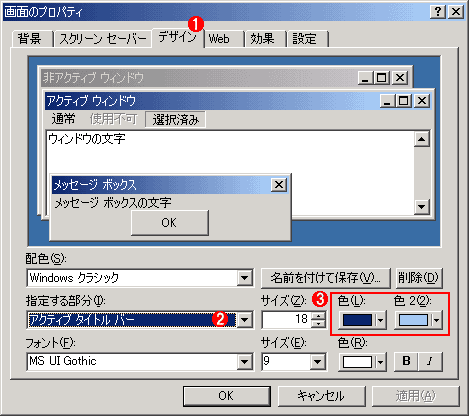The width and height of the screenshot is (469, 416).
Task: Click the message box X icon in preview
Action: (279, 185)
